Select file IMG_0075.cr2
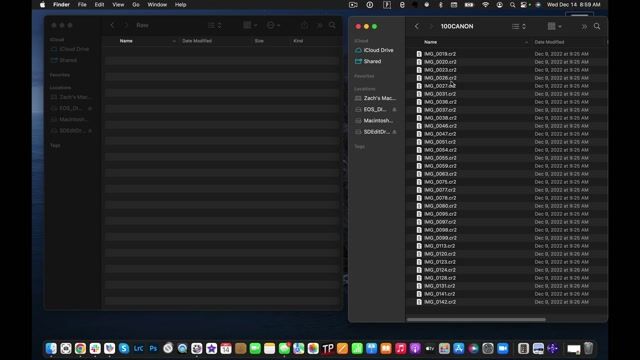Image resolution: width=640 pixels, height=360 pixels. click(x=440, y=182)
